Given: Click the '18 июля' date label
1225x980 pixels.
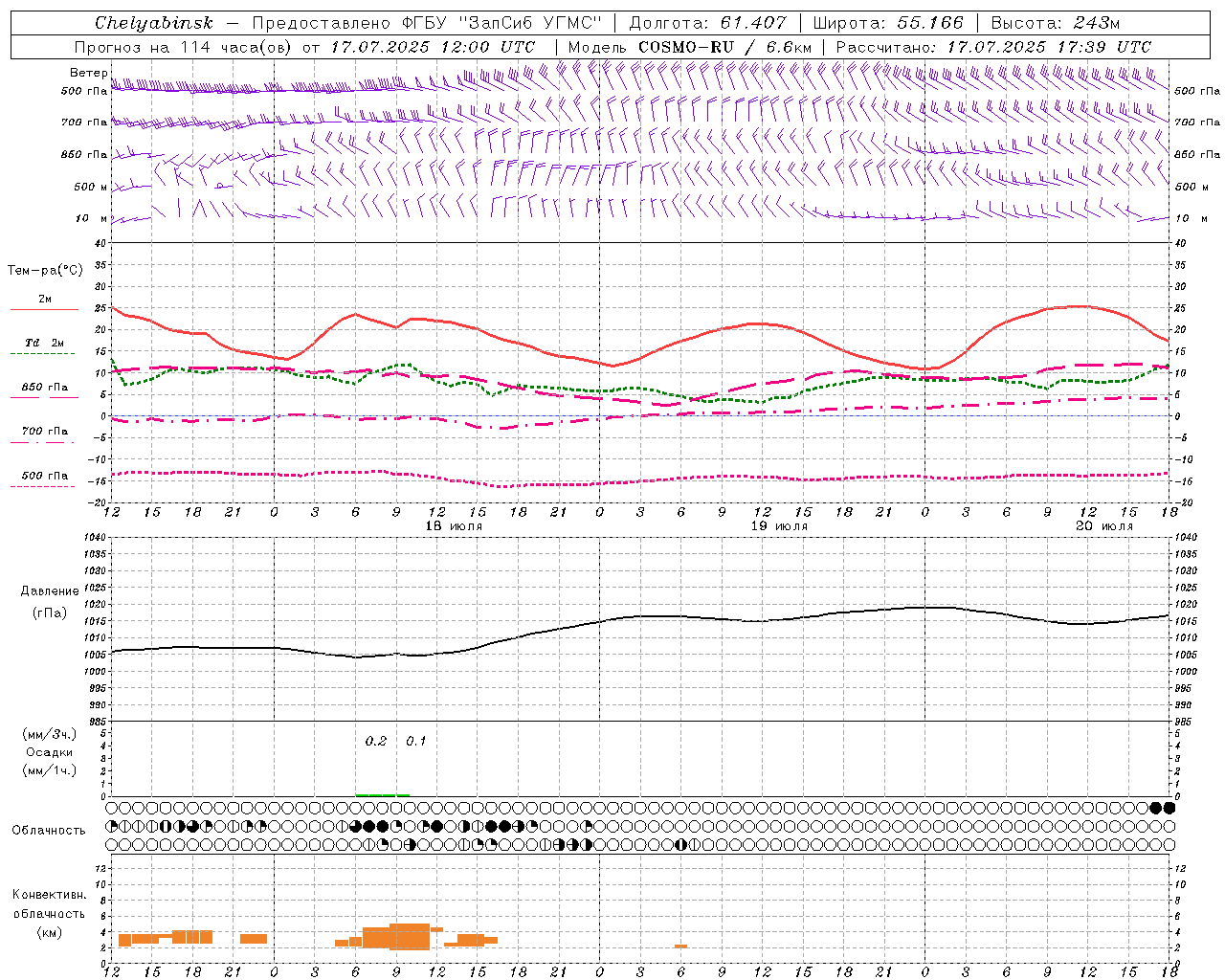Looking at the screenshot, I should tap(454, 526).
